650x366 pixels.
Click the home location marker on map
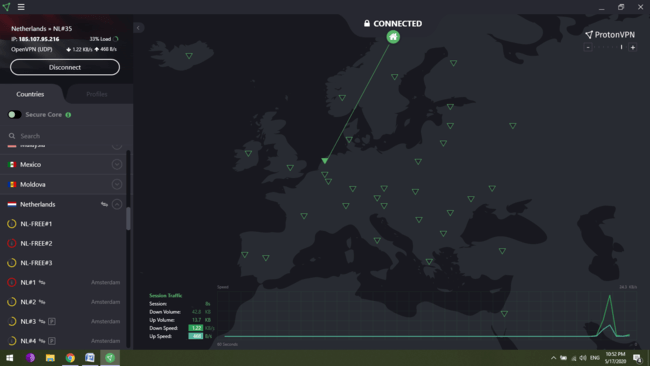[x=393, y=37]
